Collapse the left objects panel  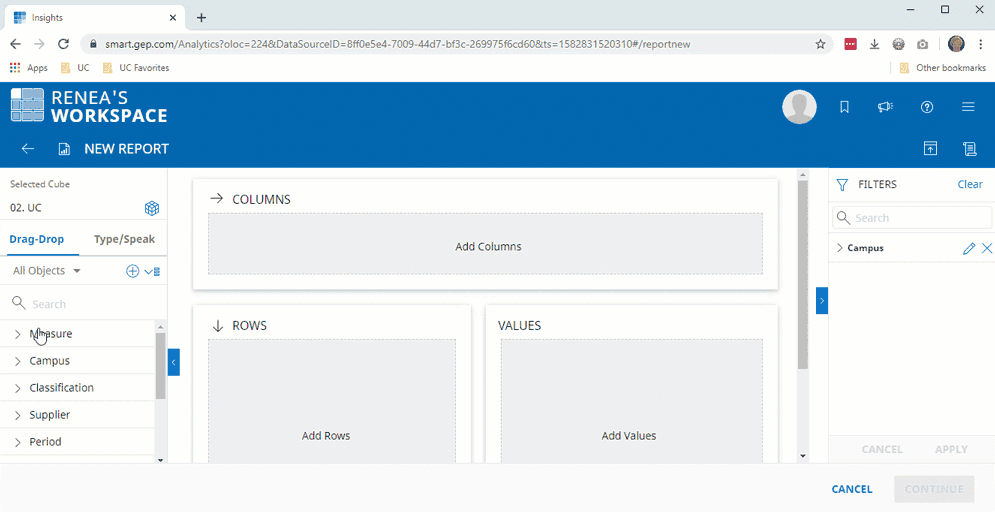point(173,362)
